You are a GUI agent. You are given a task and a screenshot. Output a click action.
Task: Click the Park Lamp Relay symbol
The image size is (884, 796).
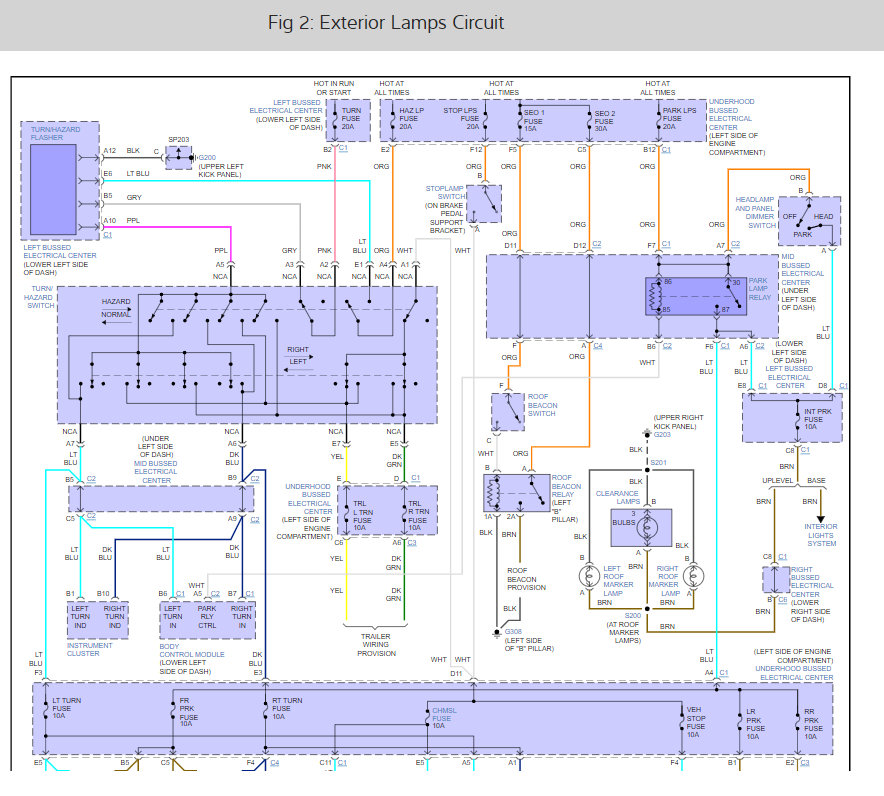coord(696,295)
